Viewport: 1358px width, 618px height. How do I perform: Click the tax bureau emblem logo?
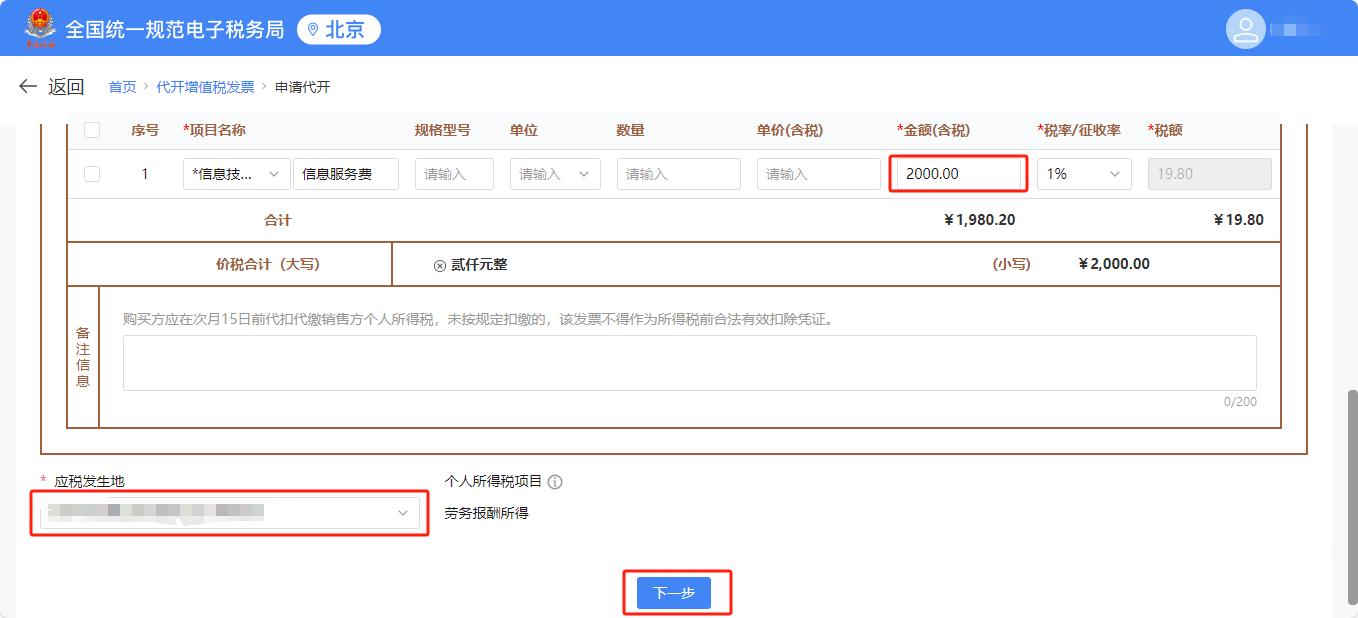[x=41, y=28]
